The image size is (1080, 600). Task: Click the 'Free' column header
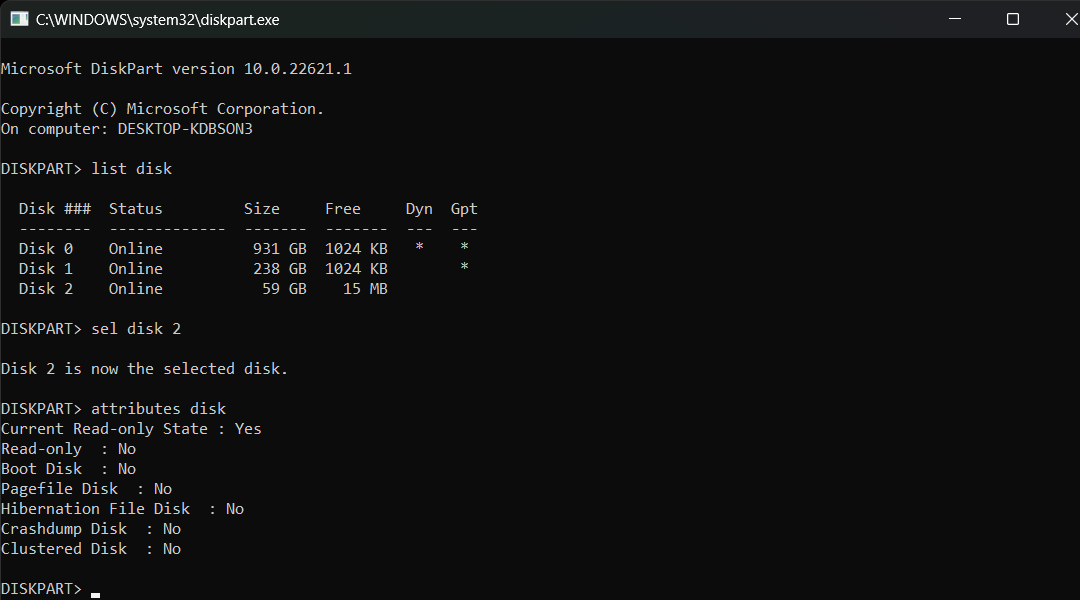tap(343, 209)
